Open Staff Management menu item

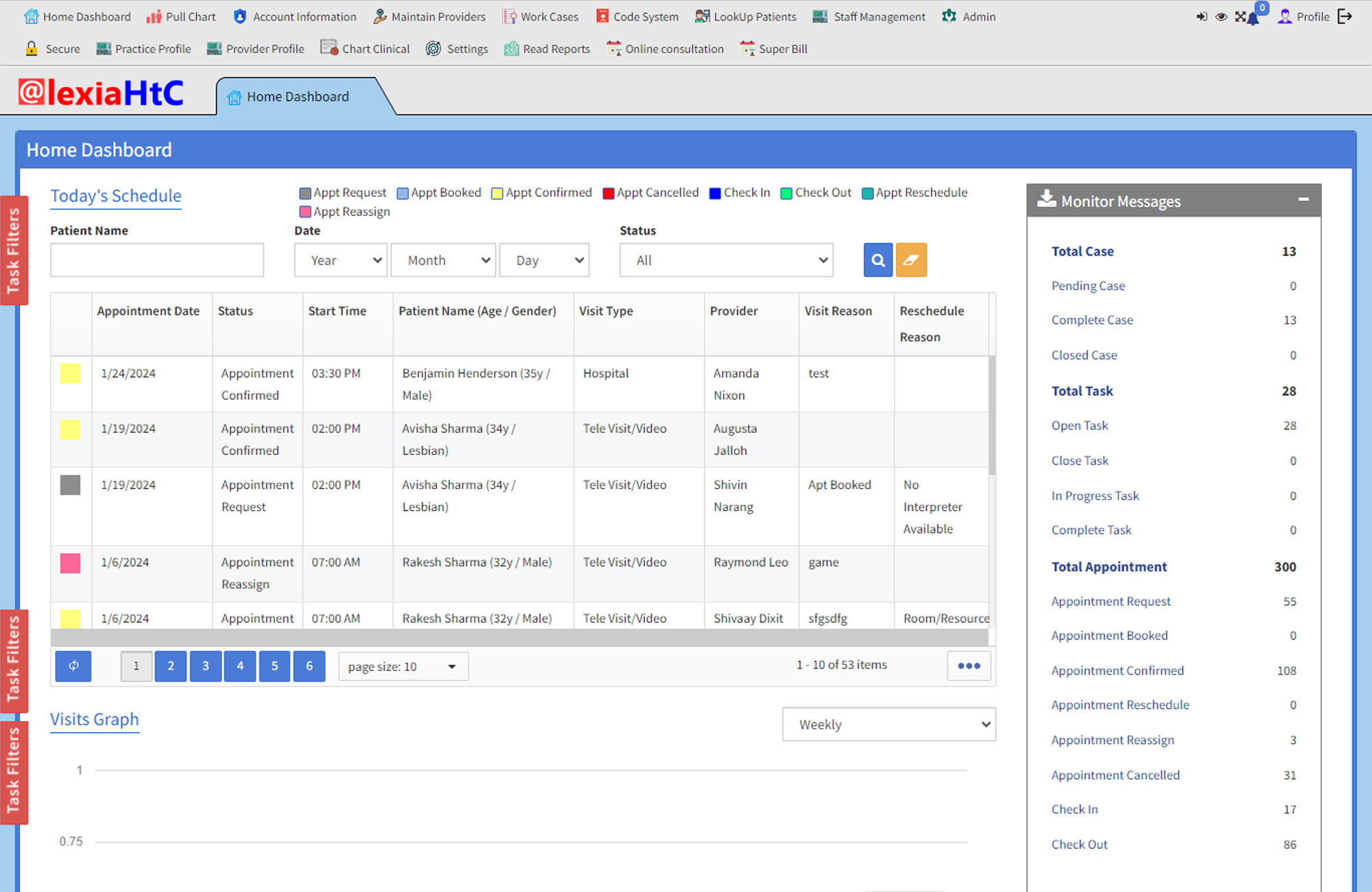click(x=869, y=16)
